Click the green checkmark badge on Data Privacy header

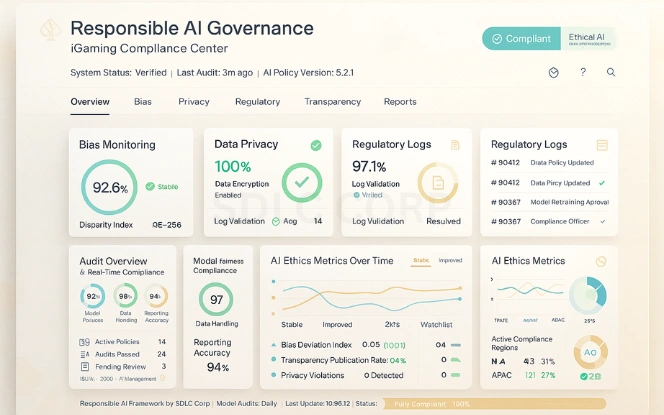click(x=316, y=145)
